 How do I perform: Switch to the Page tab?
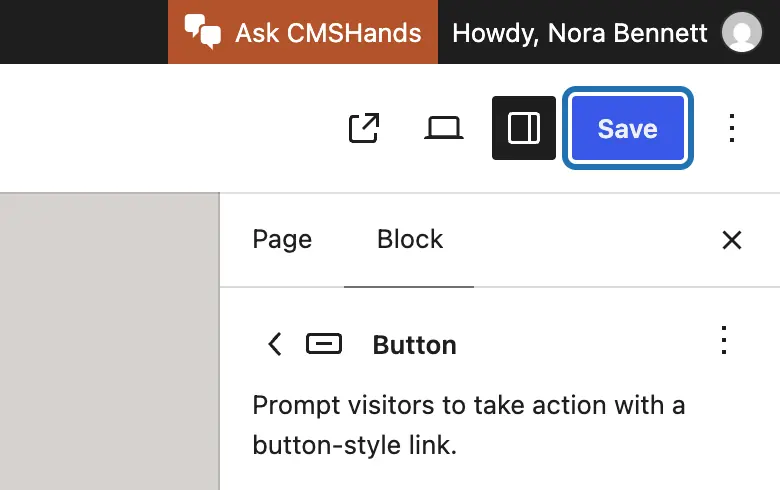(x=282, y=239)
